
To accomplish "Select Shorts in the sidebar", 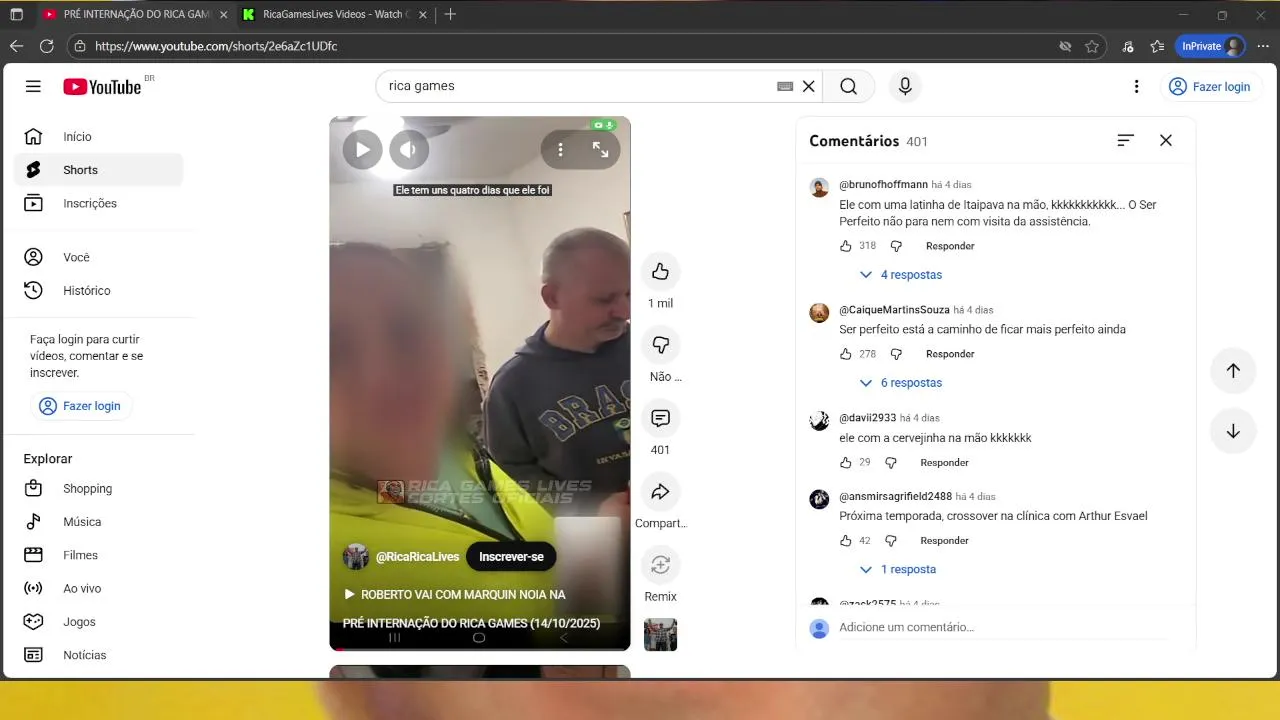I will pyautogui.click(x=98, y=170).
